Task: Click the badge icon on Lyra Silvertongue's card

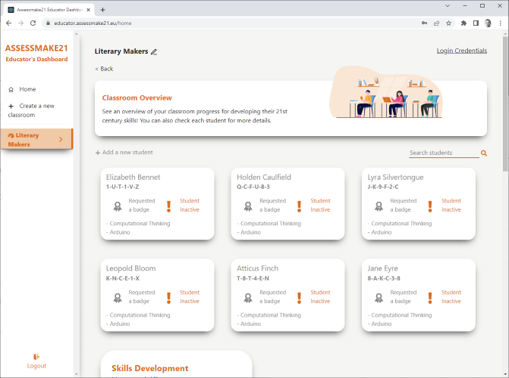Action: point(379,206)
